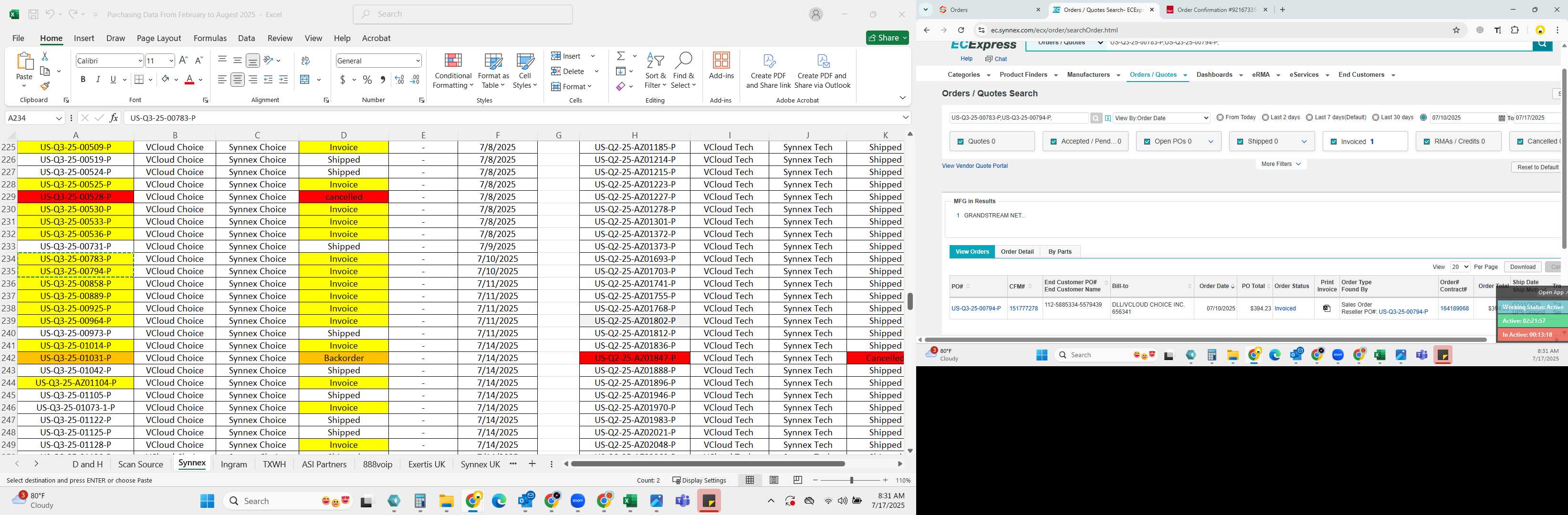The height and width of the screenshot is (515, 1568).
Task: Center align text horizontally
Action: tap(237, 80)
